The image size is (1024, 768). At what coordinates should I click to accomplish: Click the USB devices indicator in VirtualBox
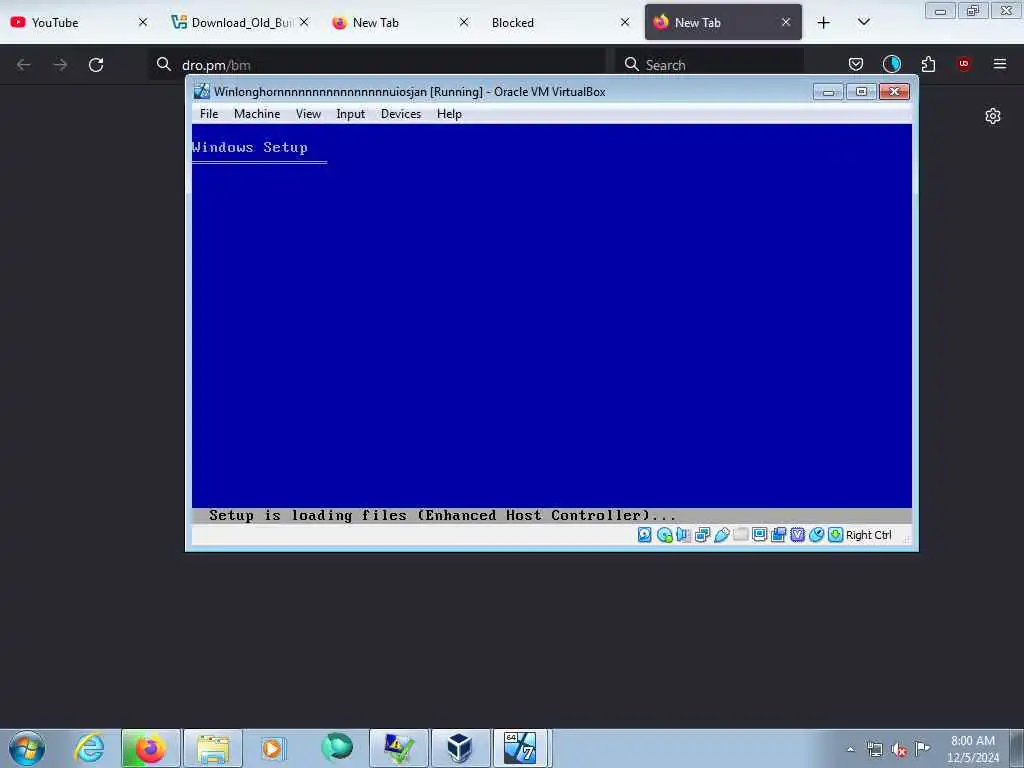pos(722,535)
